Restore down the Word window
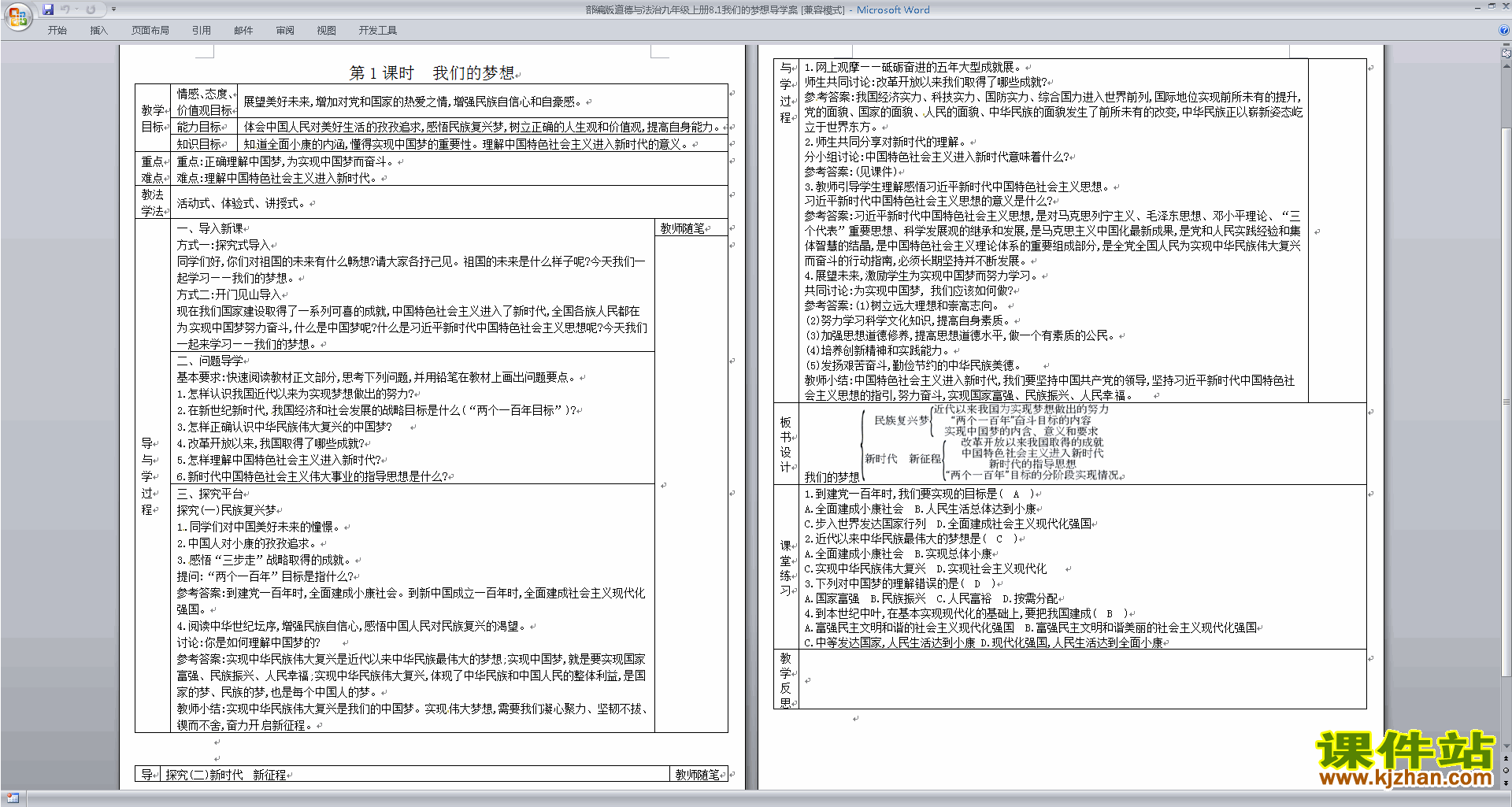The width and height of the screenshot is (1512, 807). click(1491, 6)
